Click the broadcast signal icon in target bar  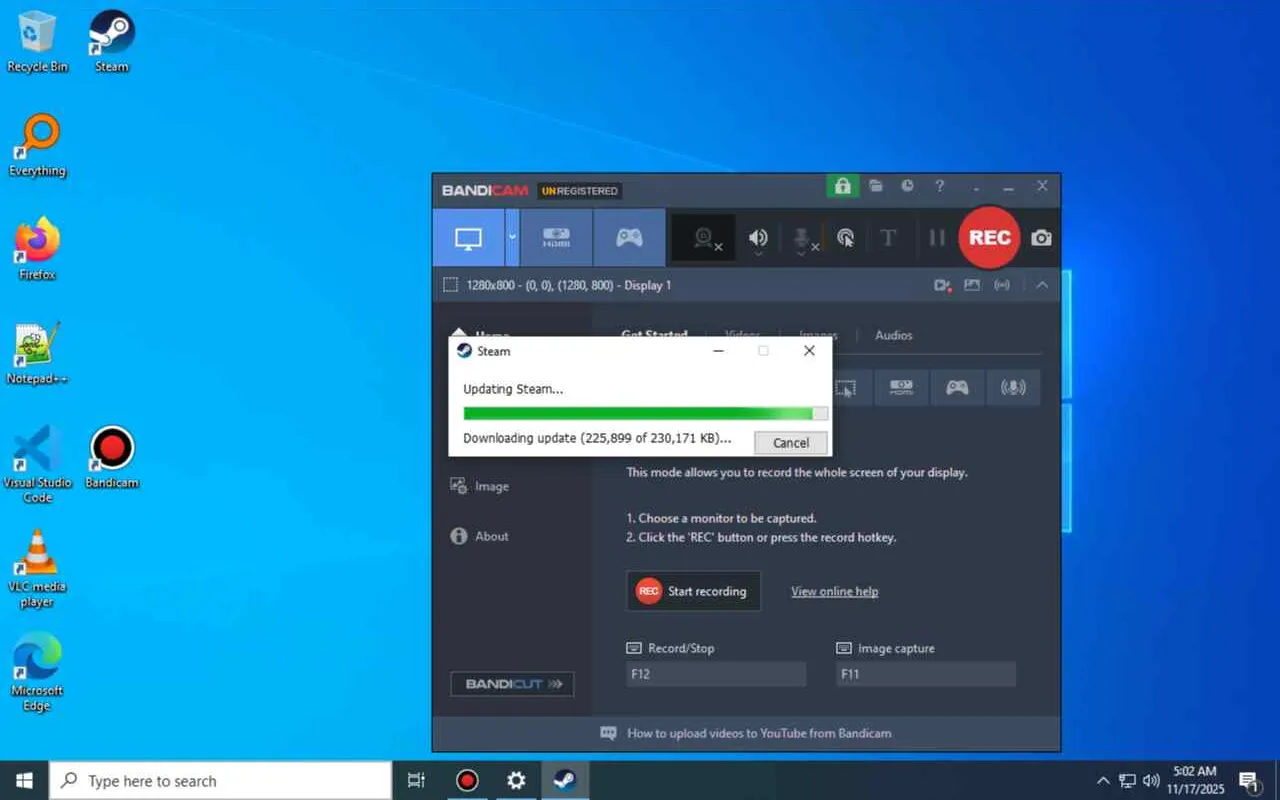tap(1002, 285)
